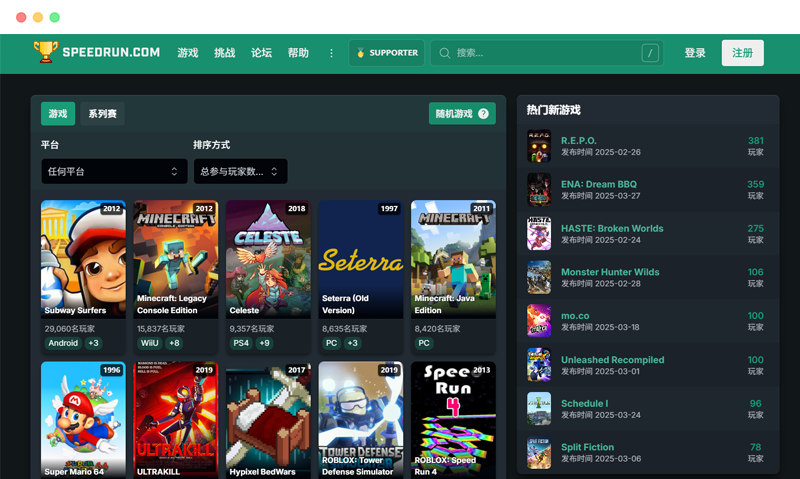
Task: Click the question mark on 随机游戏
Action: tap(483, 114)
